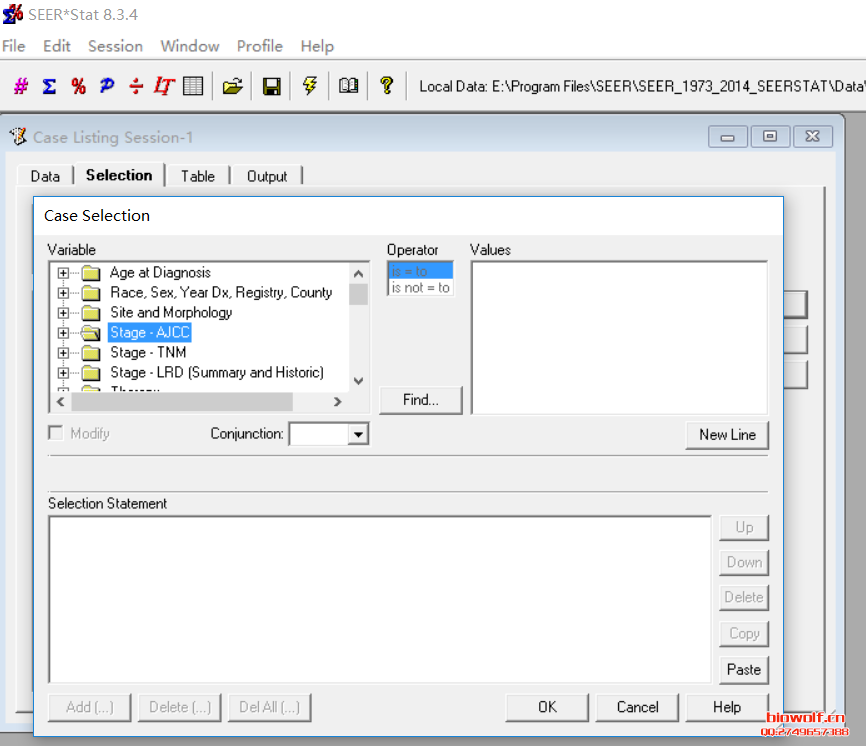Expand the Age at Diagnosis tree node

(64, 273)
